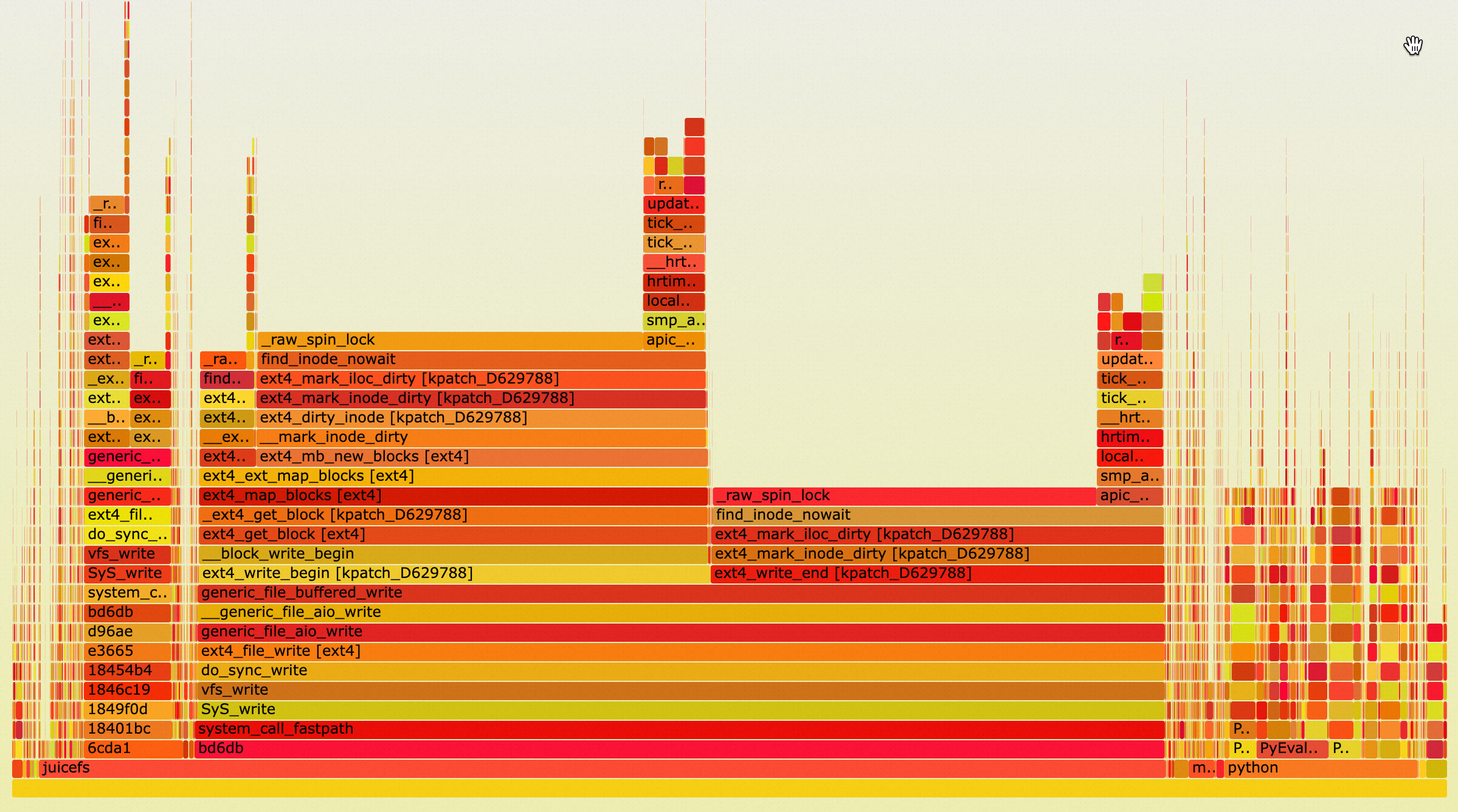Select the wide generic_file_aio_write frame
Image resolution: width=1458 pixels, height=812 pixels.
[x=681, y=632]
